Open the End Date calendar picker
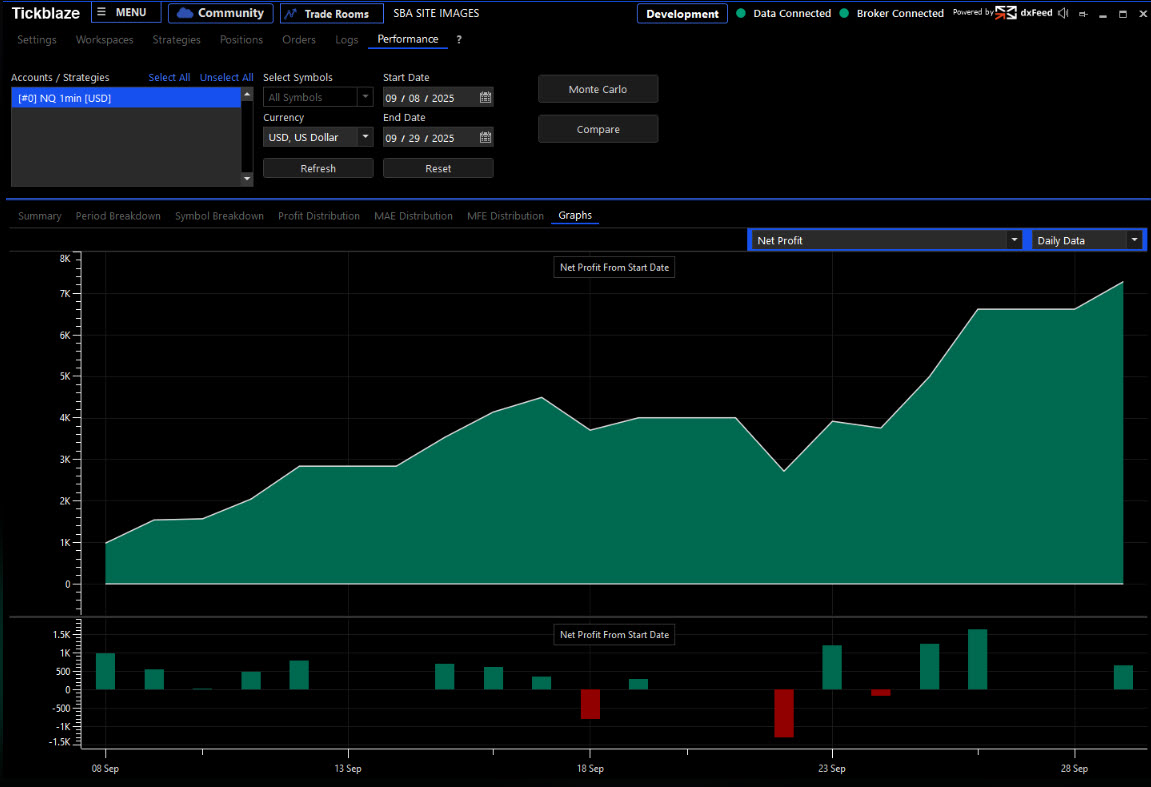 [x=485, y=138]
